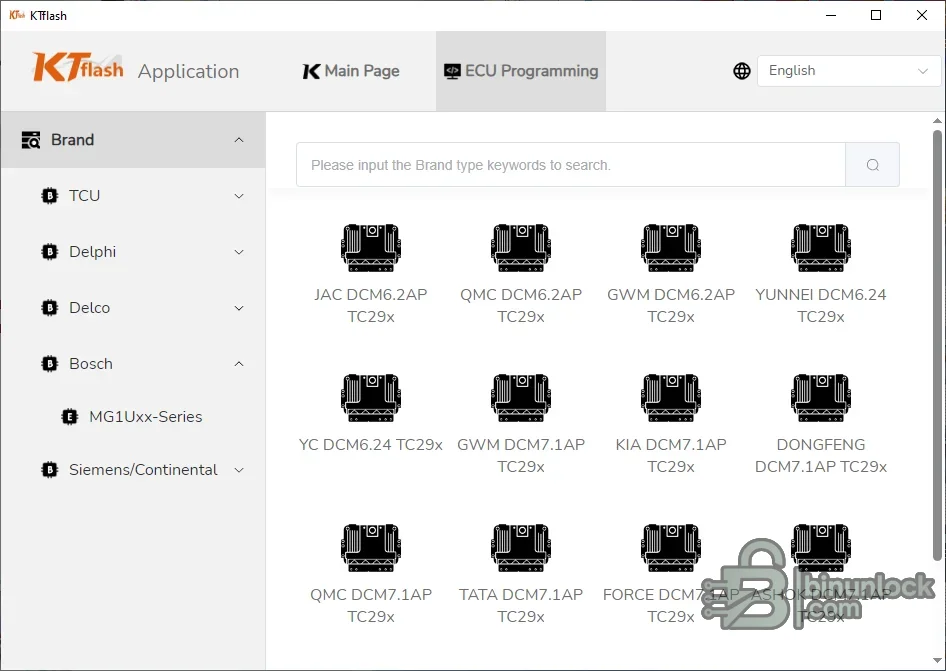Click the Brand search icon in sidebar
946x671 pixels.
coord(31,140)
